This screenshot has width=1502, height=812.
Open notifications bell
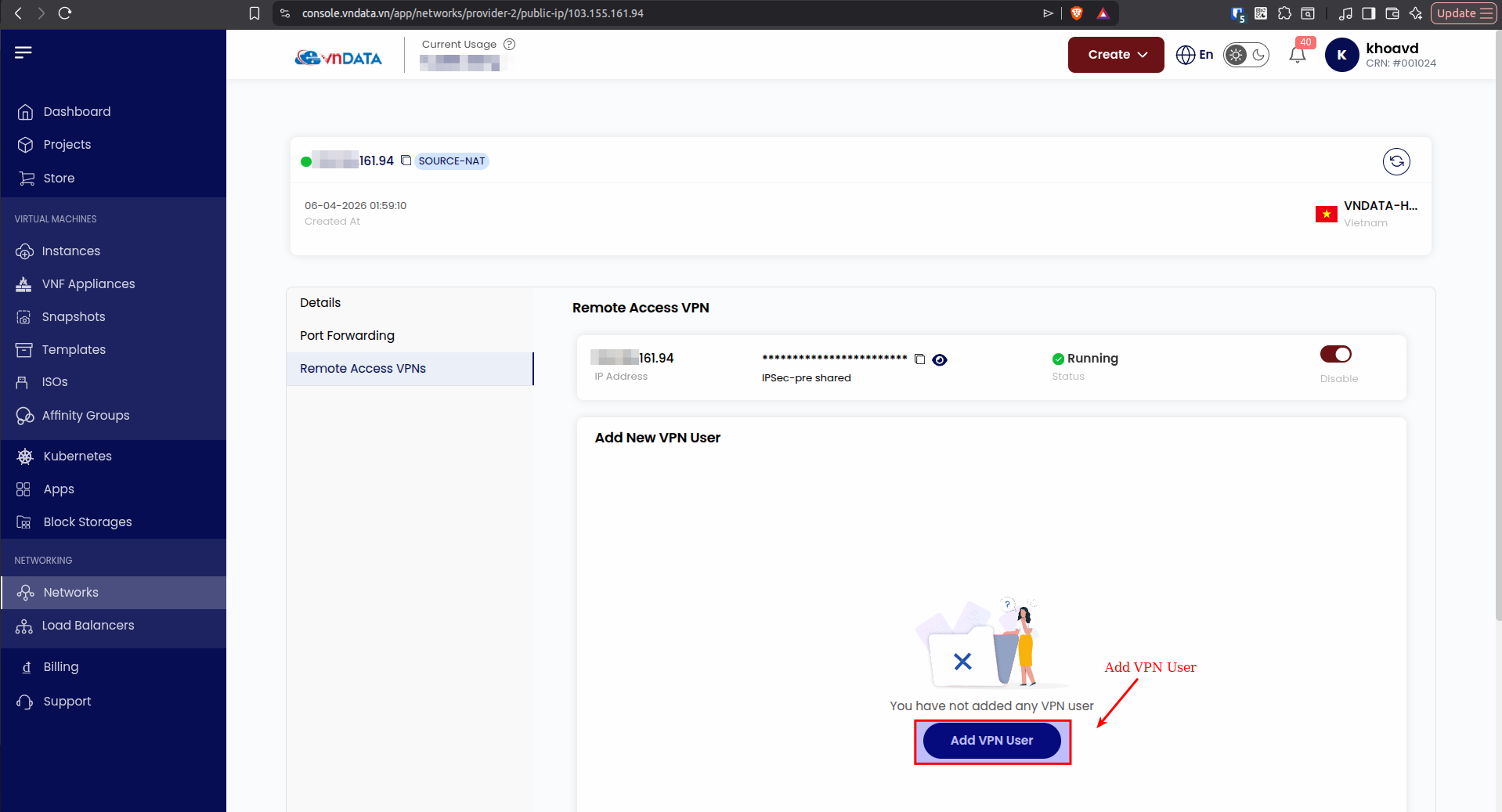(x=1298, y=55)
